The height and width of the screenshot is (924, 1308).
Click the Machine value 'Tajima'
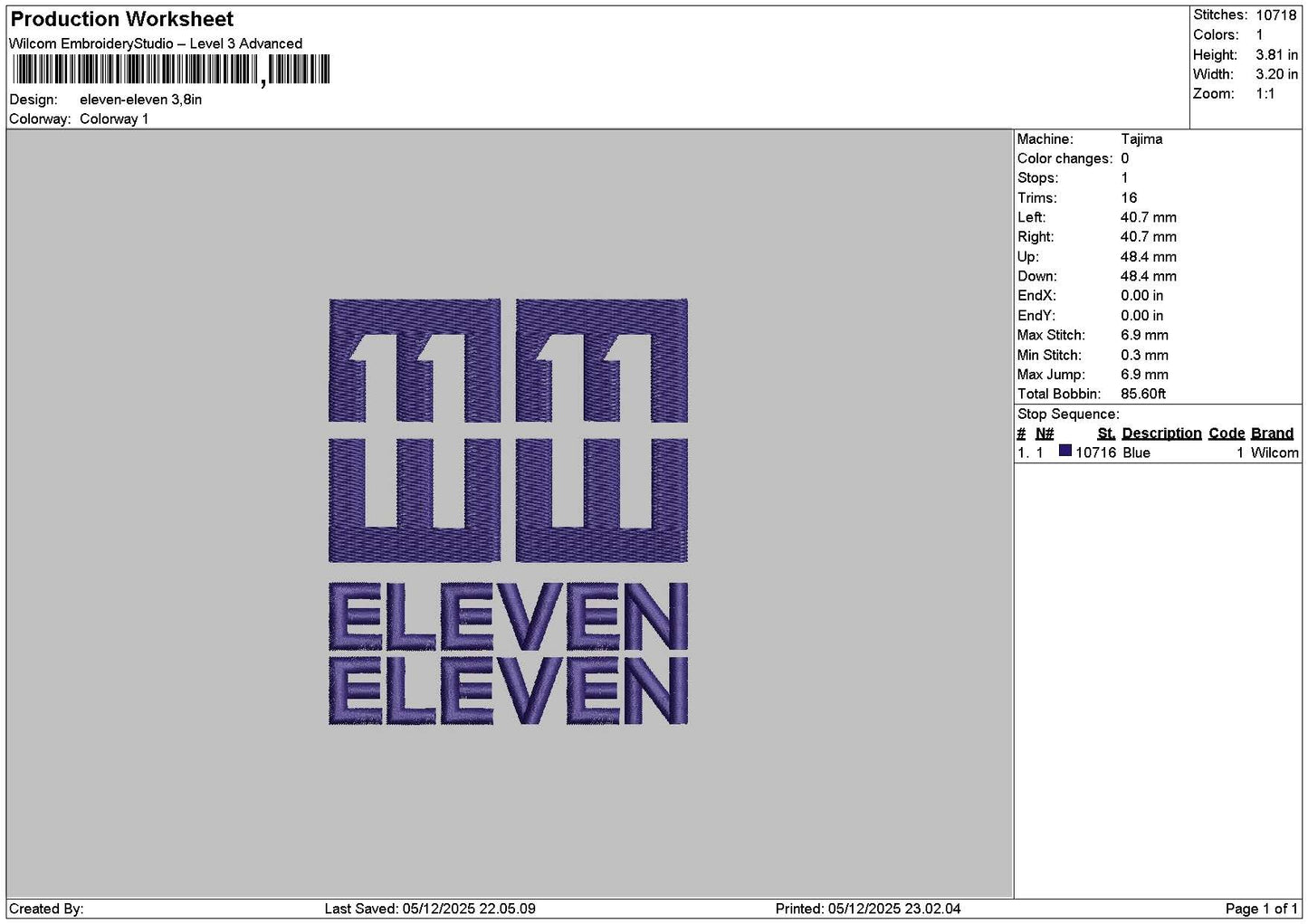[1141, 139]
